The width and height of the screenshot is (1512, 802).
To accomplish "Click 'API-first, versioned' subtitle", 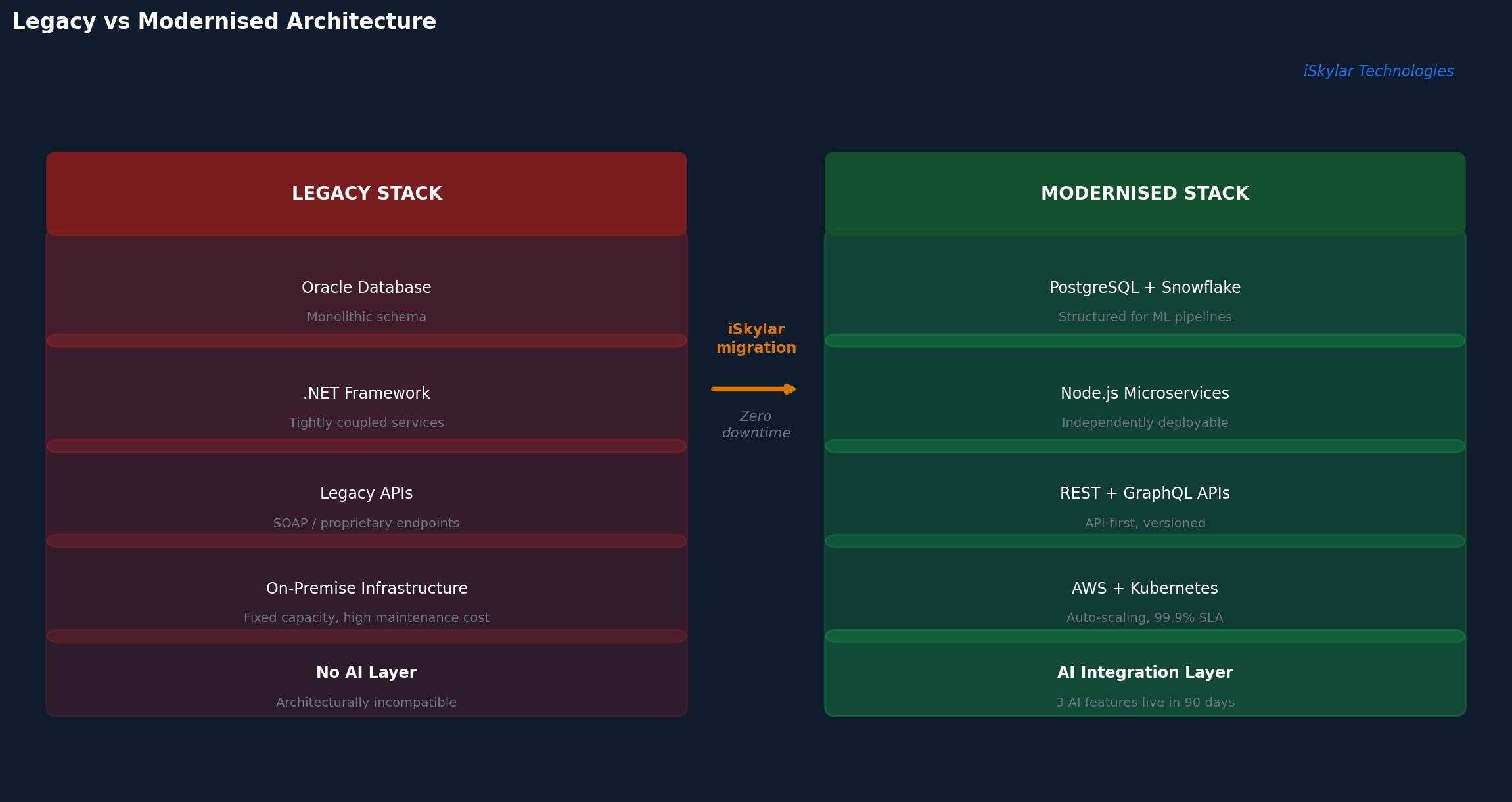I will click(x=1145, y=524).
